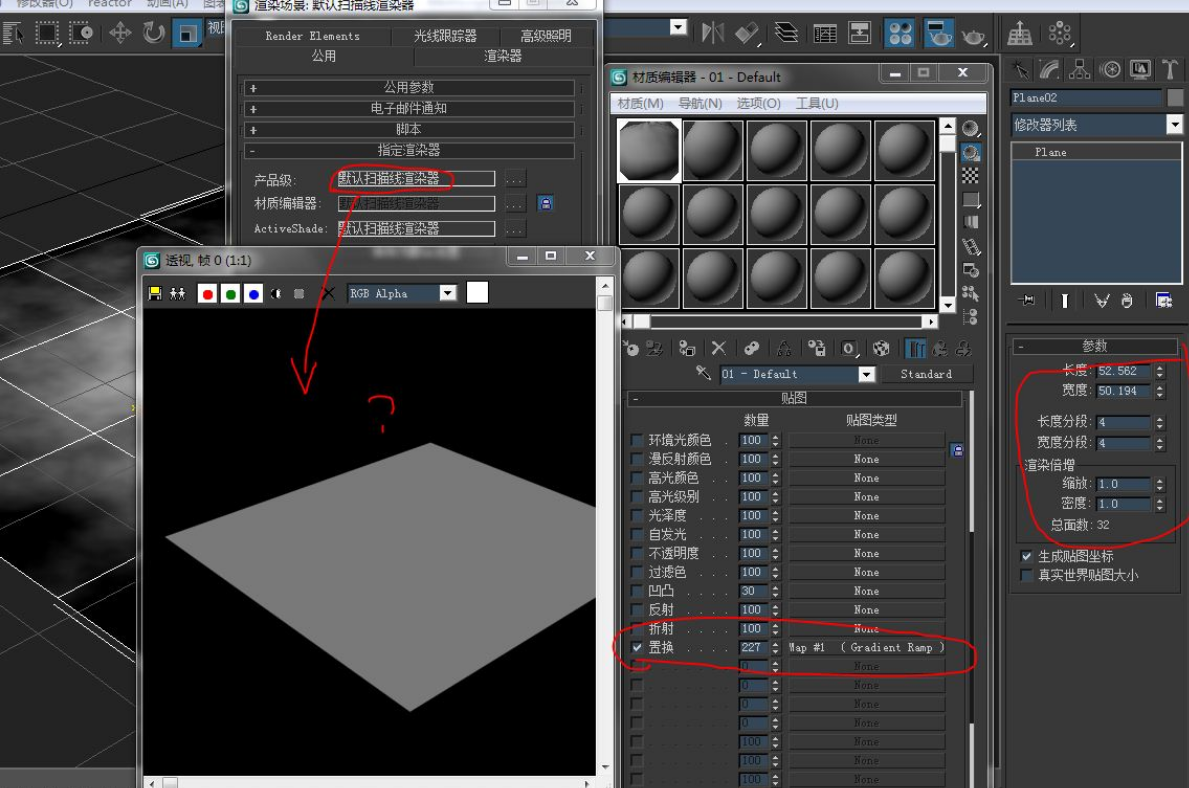Enable the 漫反射颜色 map checkbox
This screenshot has width=1189, height=788.
pos(637,459)
